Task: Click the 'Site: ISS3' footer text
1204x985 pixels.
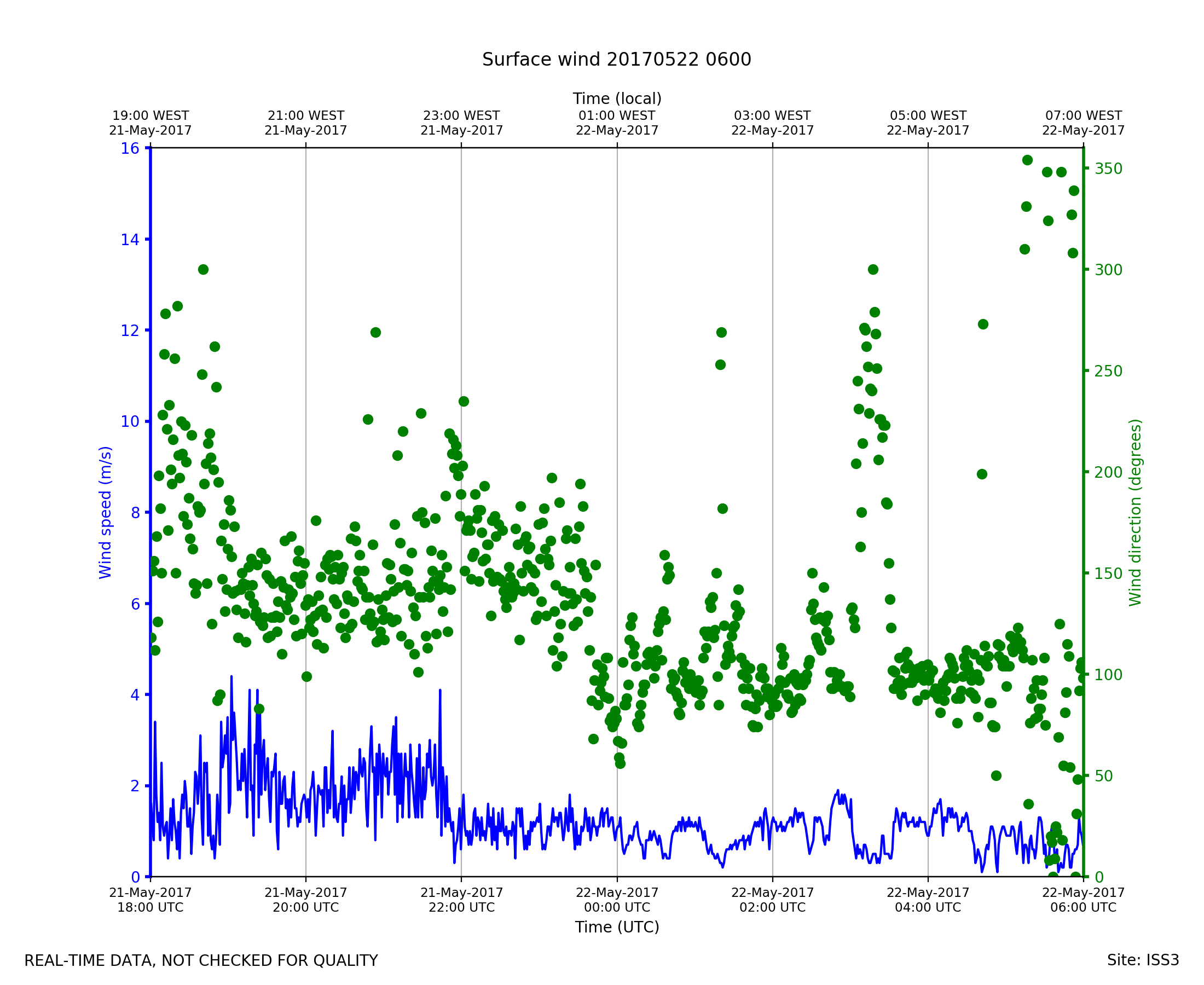Action: tap(1143, 960)
